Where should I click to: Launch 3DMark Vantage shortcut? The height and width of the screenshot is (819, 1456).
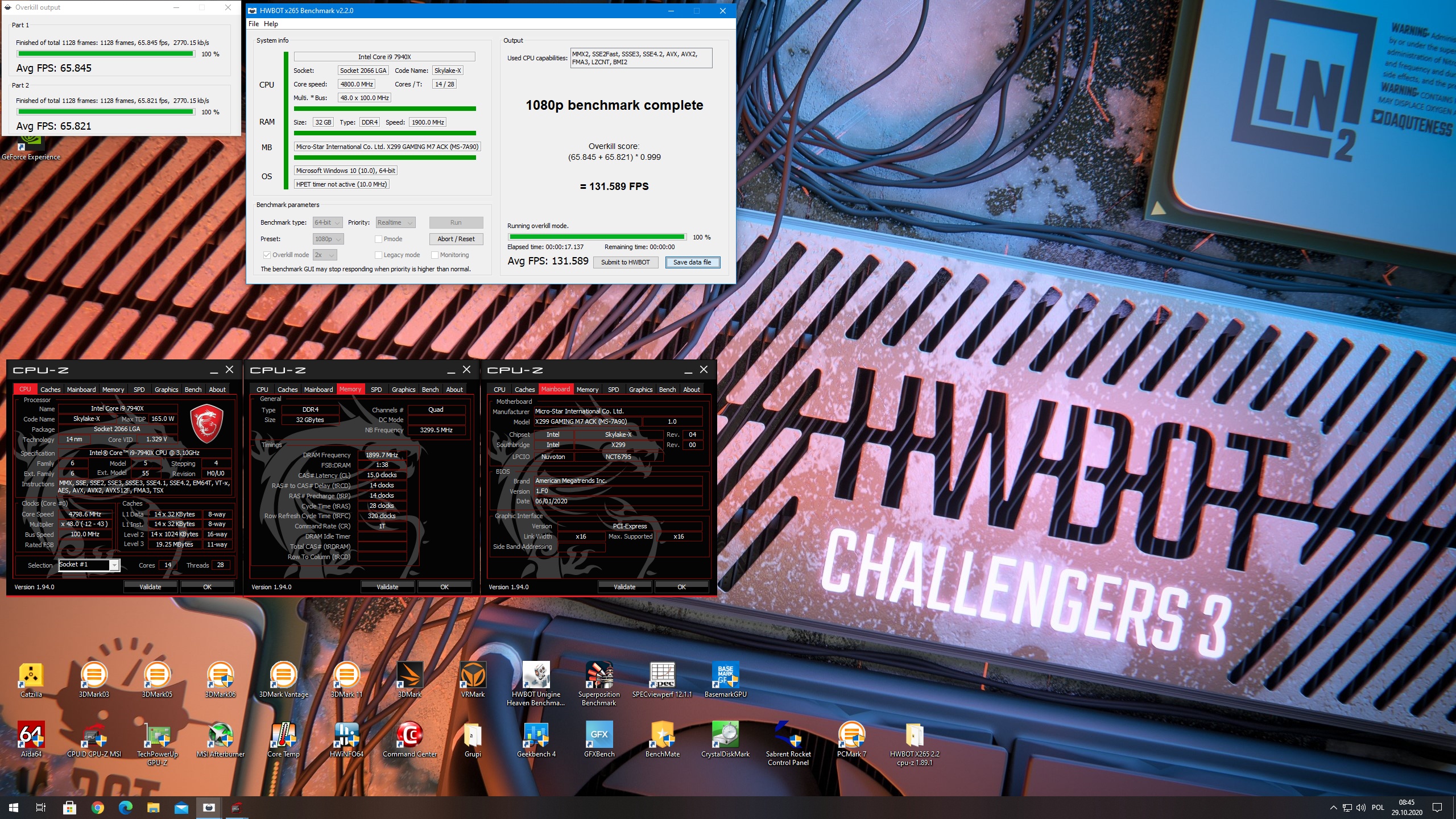pyautogui.click(x=283, y=680)
